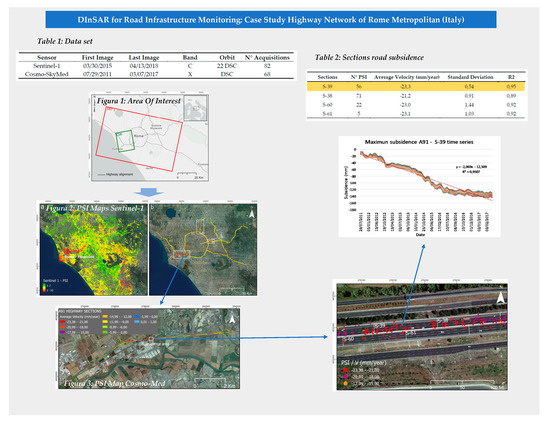Click the north arrow on the Sentinel-1 highway network map
The image size is (550, 423).
tap(251, 214)
